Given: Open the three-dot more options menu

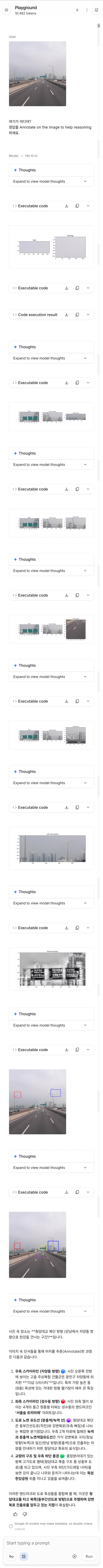Looking at the screenshot, I should point(87,10).
